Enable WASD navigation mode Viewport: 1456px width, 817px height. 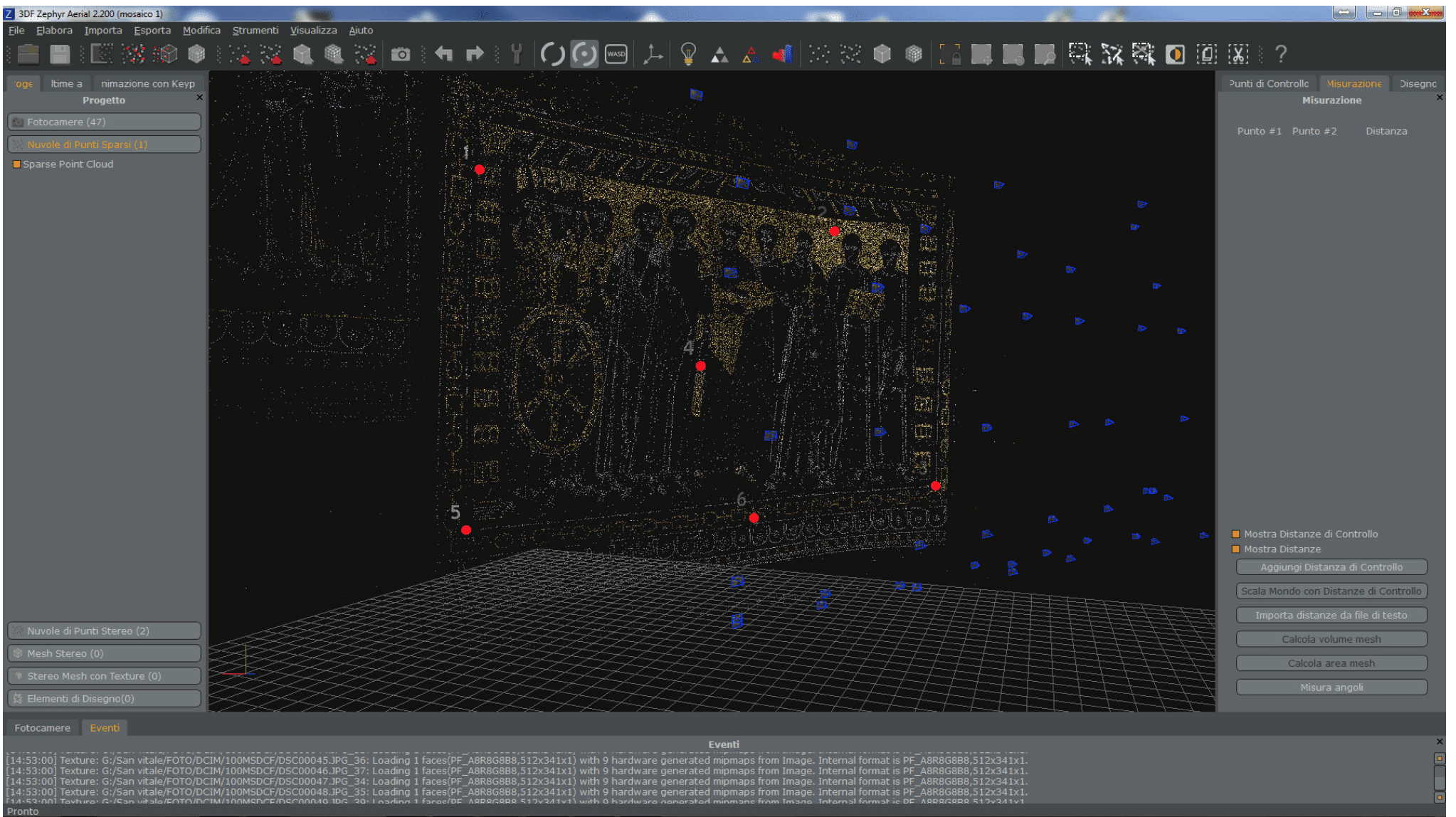coord(616,54)
